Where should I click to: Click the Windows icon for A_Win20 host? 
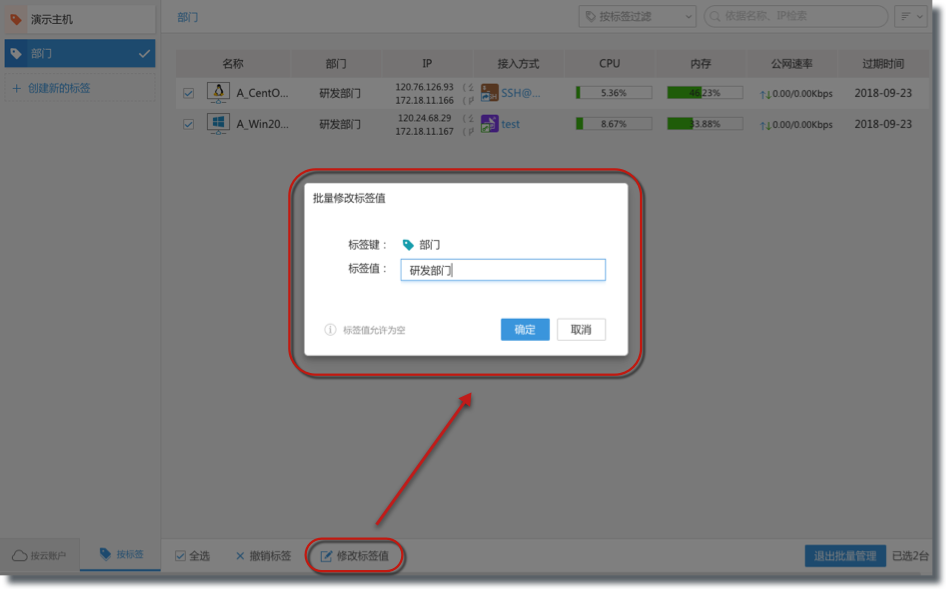tap(218, 124)
